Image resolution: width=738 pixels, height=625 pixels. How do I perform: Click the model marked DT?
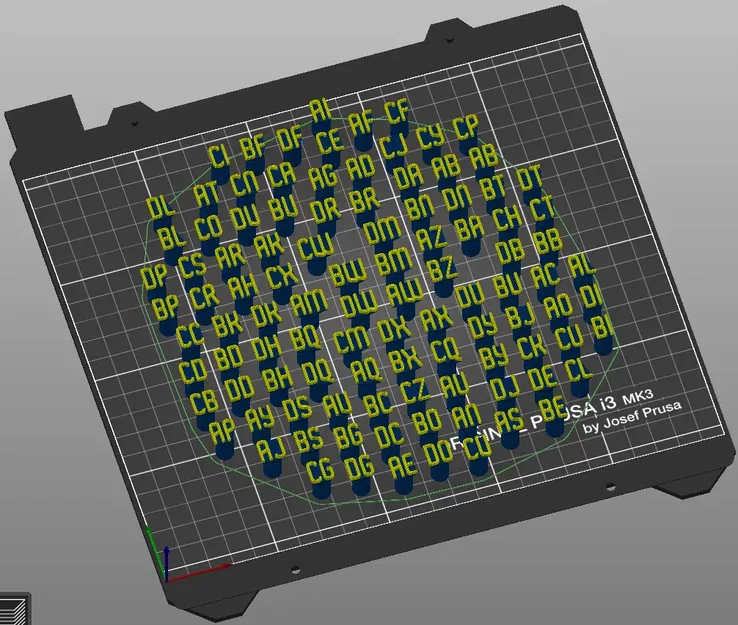pyautogui.click(x=529, y=178)
